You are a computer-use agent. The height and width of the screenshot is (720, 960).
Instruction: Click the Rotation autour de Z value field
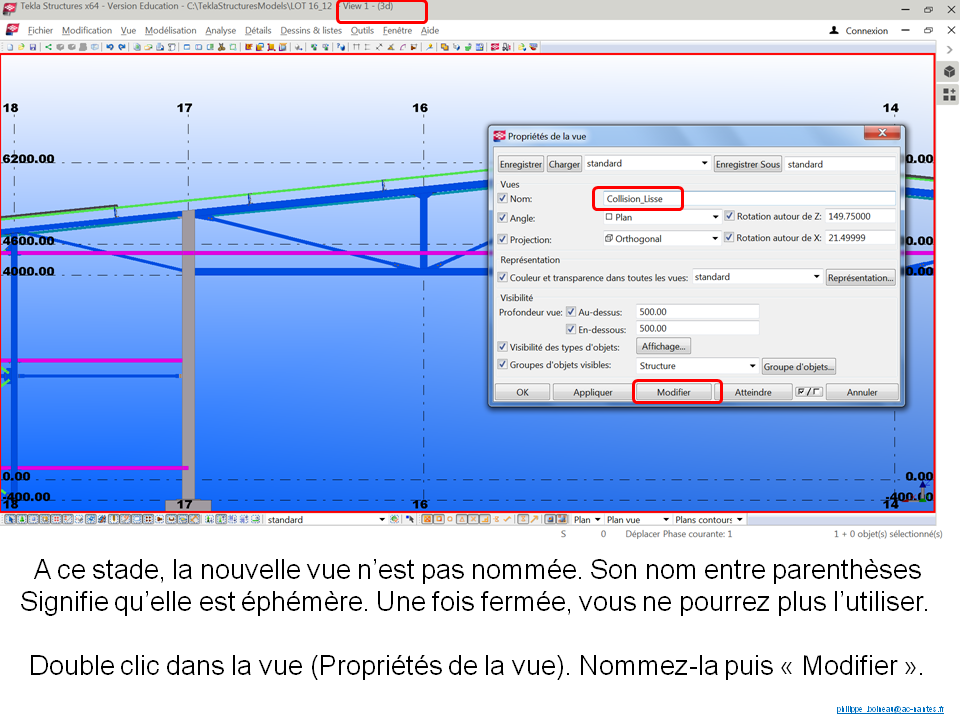[x=860, y=216]
